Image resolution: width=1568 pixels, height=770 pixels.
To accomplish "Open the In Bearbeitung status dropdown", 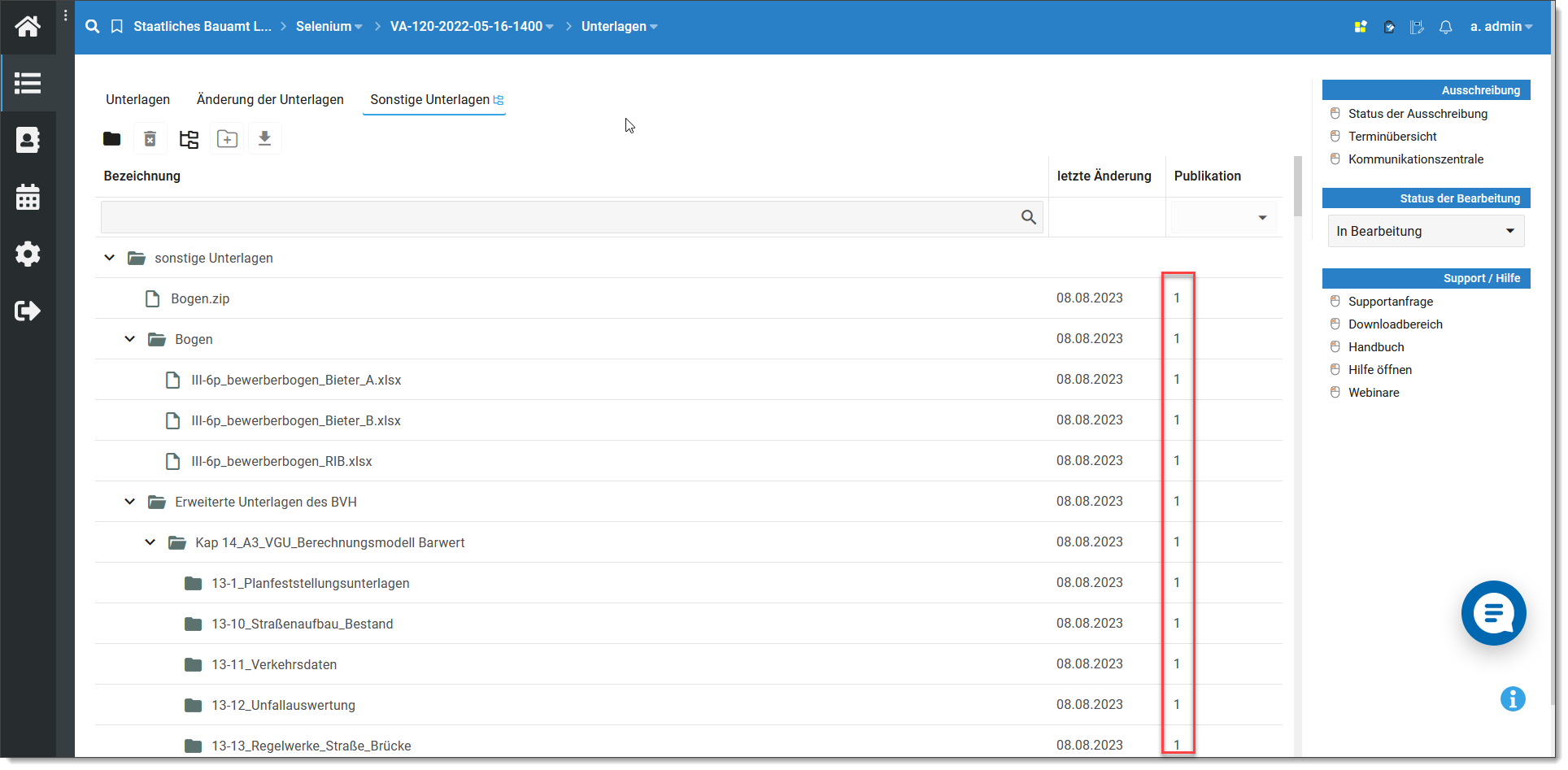I will [1425, 231].
